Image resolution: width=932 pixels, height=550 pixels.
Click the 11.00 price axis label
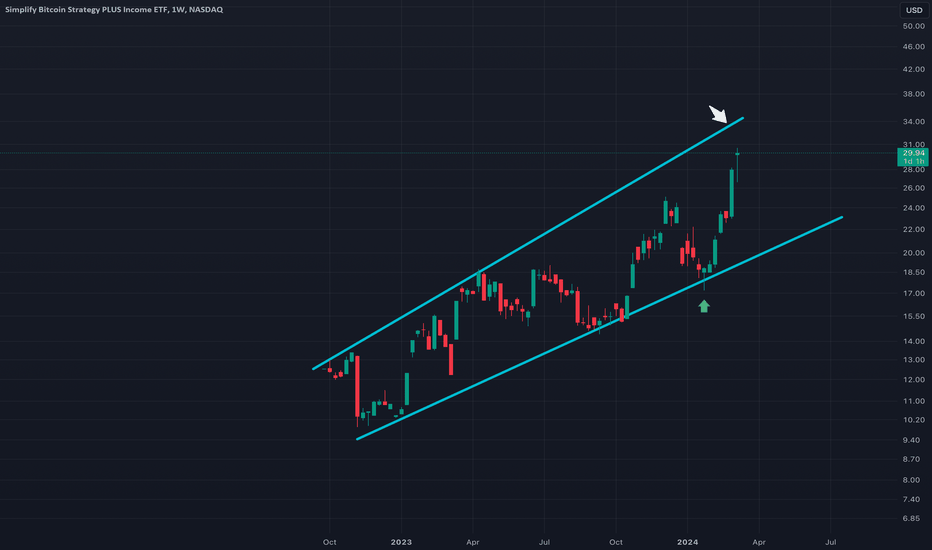click(x=913, y=401)
